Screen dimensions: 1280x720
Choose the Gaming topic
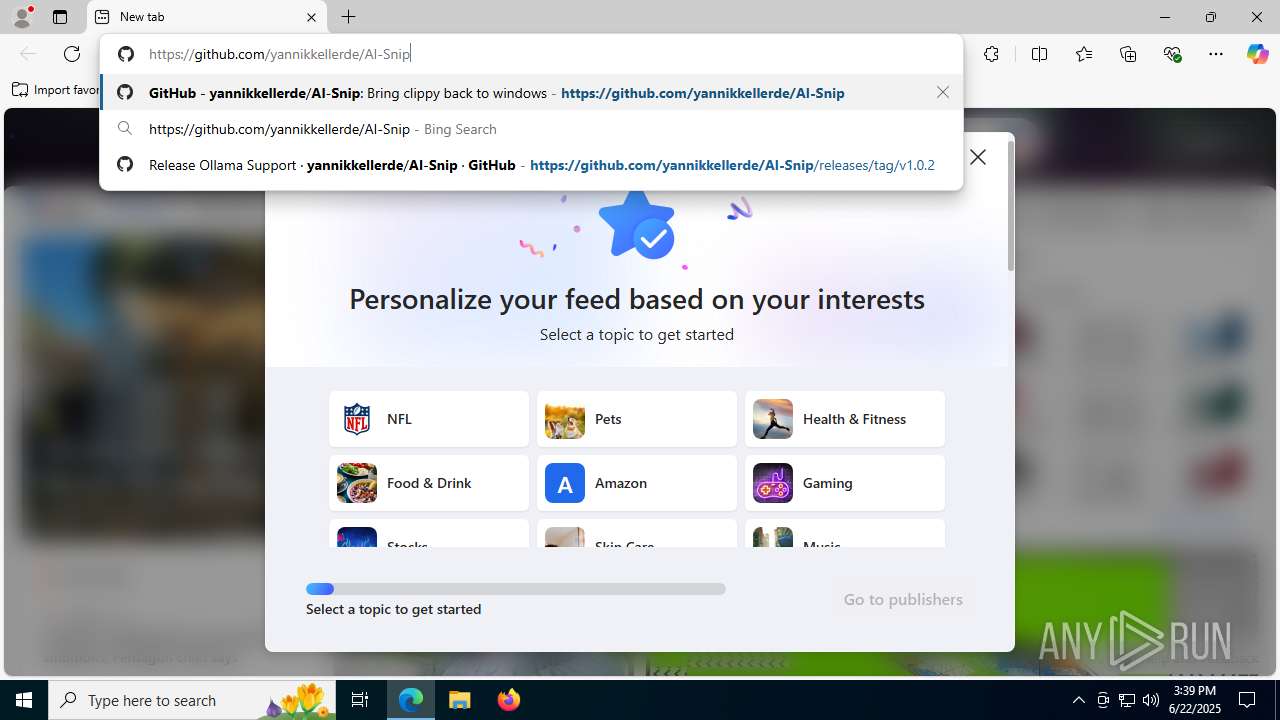point(845,483)
